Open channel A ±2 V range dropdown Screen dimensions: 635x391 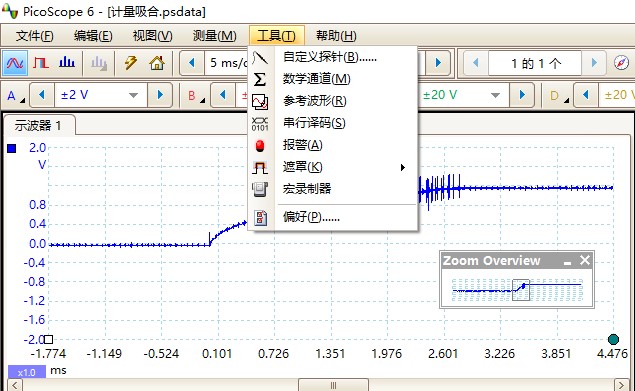click(133, 96)
